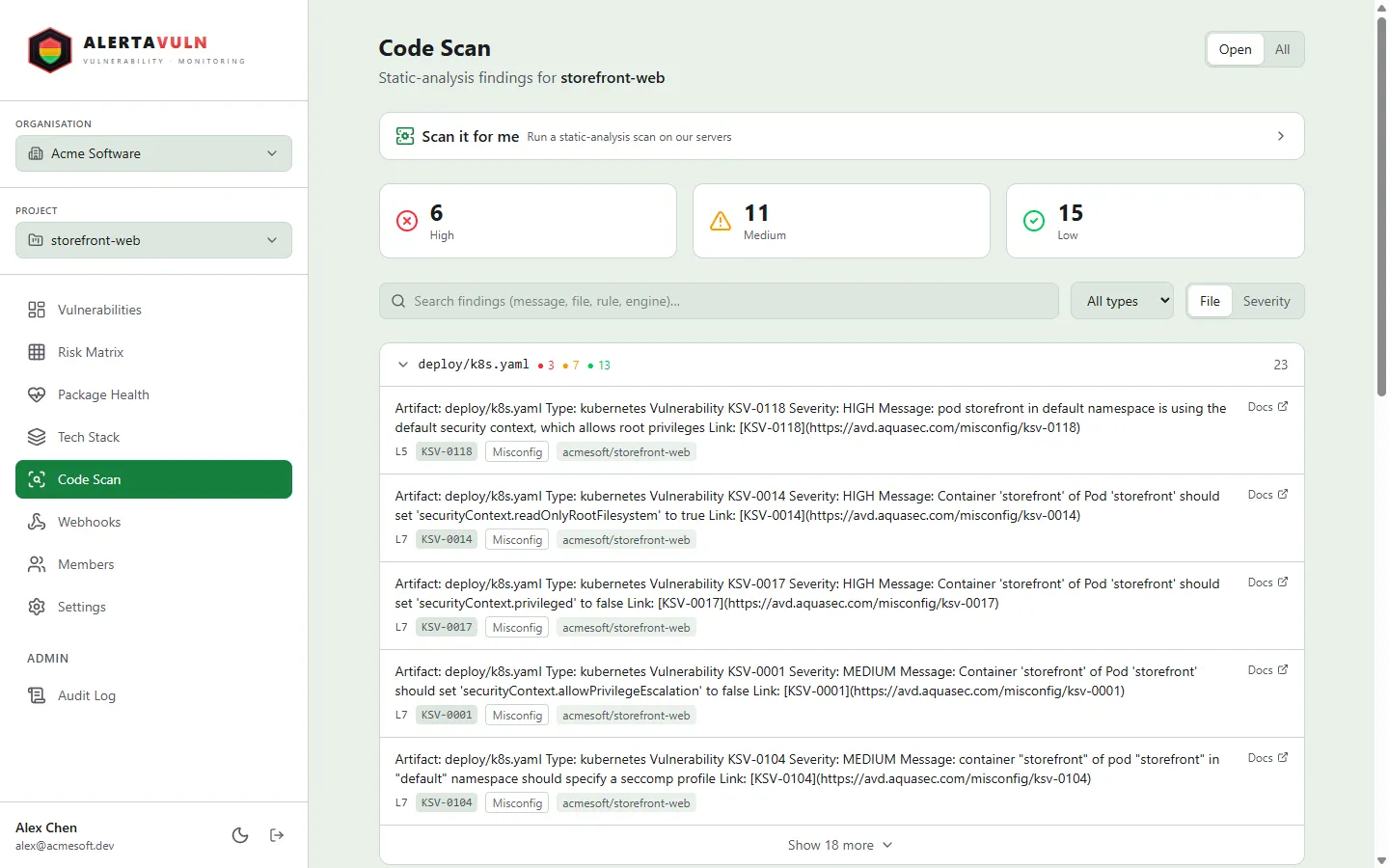Open the All types dropdown
Screen dimensions: 1389x868
coord(1122,301)
